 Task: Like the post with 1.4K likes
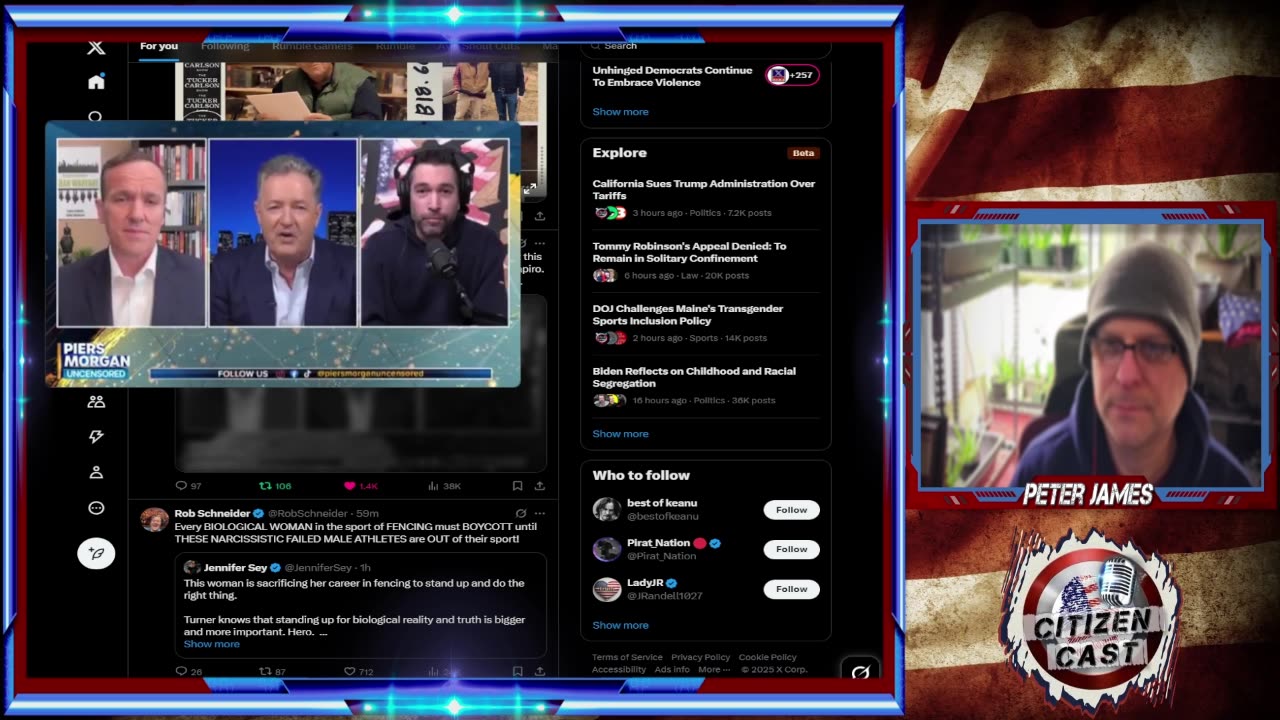point(349,486)
